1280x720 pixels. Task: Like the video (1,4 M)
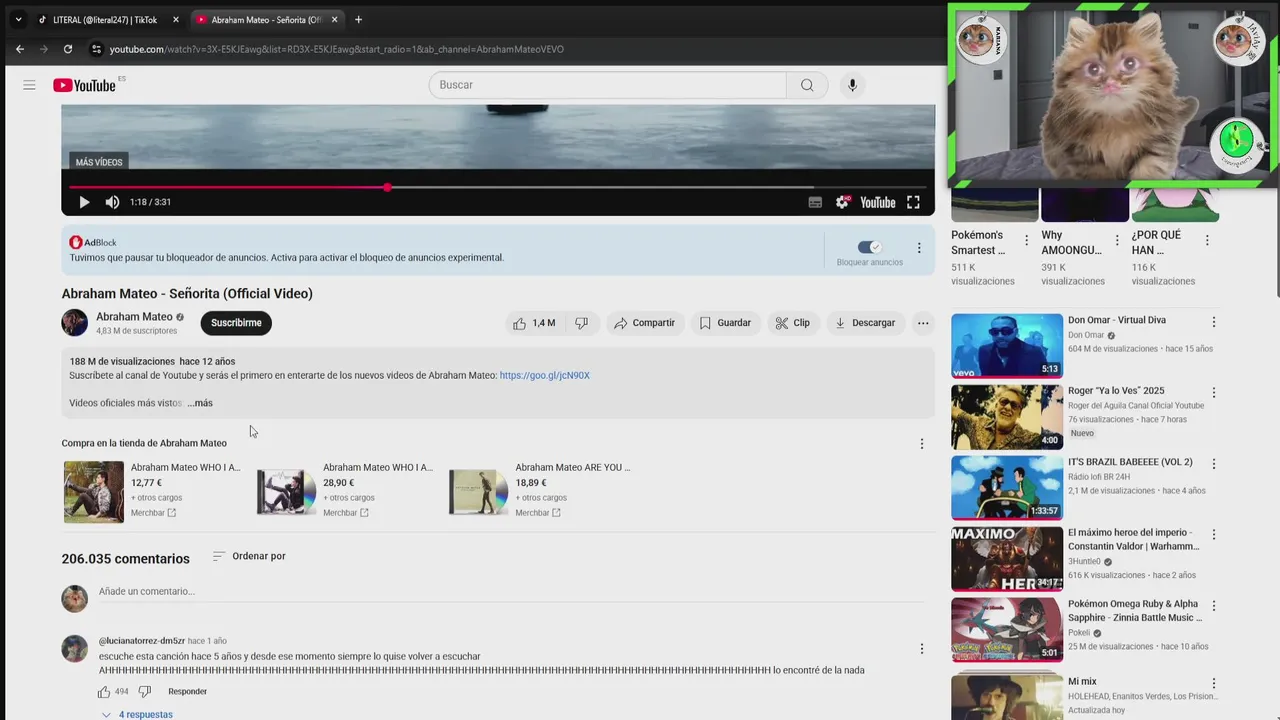pyautogui.click(x=534, y=323)
